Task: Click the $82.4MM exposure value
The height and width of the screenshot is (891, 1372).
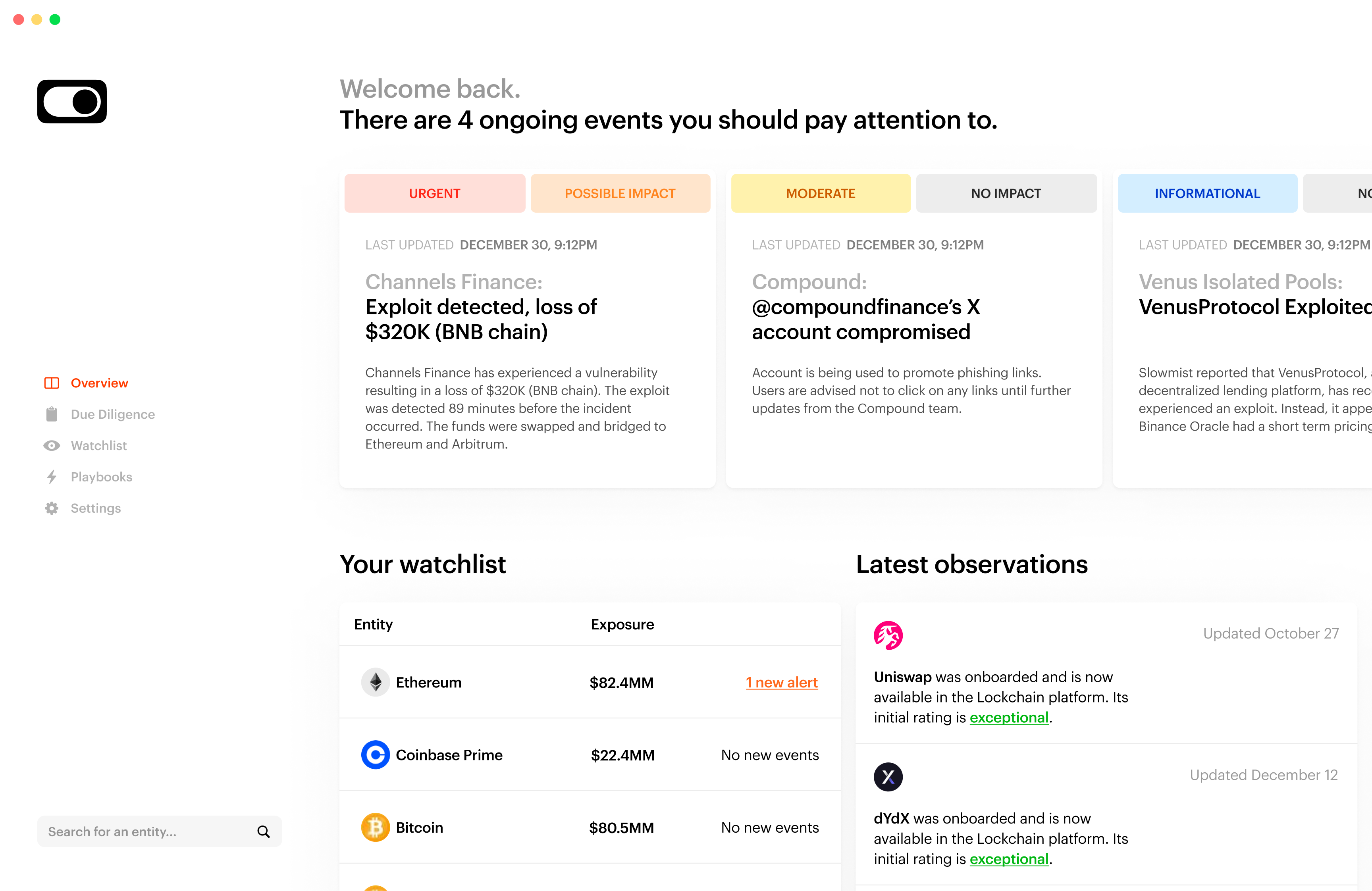Action: pos(621,683)
